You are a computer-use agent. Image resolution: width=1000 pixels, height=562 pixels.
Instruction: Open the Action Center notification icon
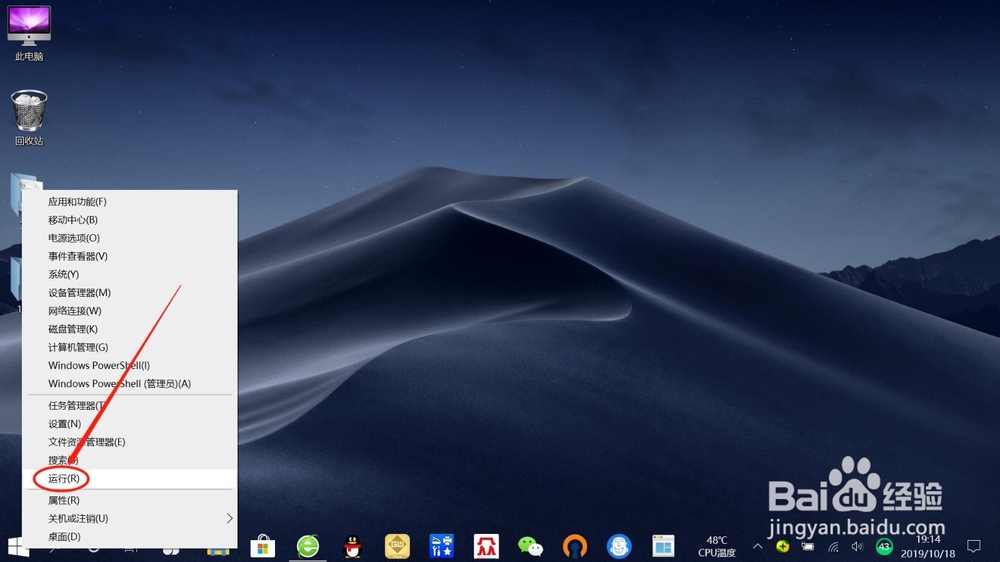973,547
